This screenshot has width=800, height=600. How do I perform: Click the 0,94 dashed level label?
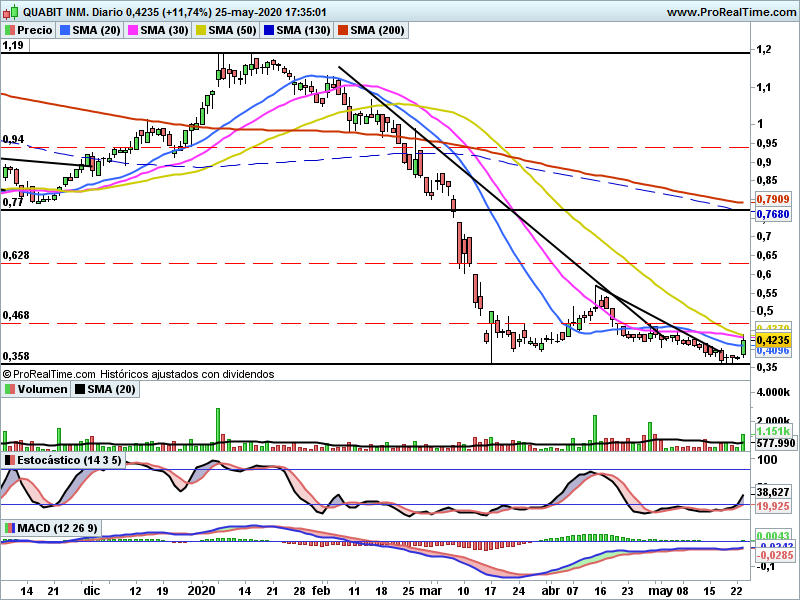[x=13, y=139]
